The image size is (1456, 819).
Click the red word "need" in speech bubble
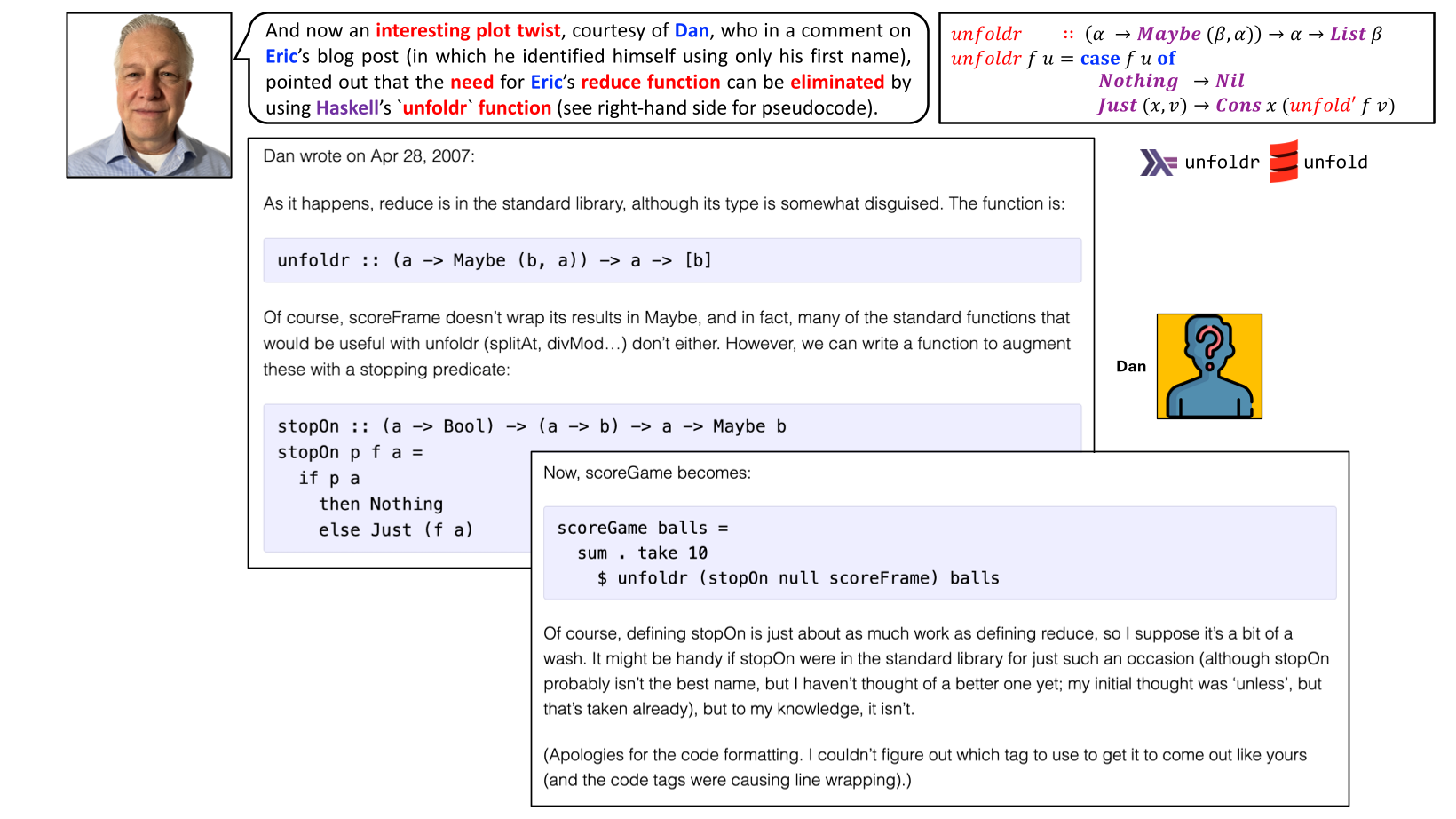[471, 82]
